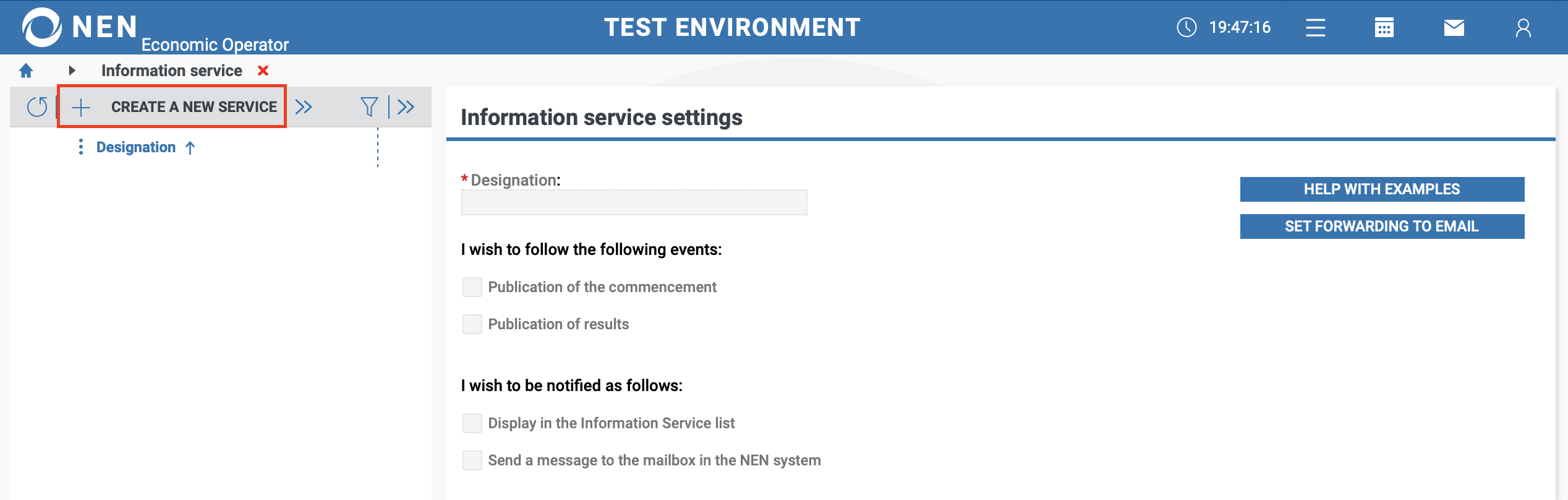This screenshot has height=500, width=1568.
Task: Refresh the information service list
Action: pos(37,107)
